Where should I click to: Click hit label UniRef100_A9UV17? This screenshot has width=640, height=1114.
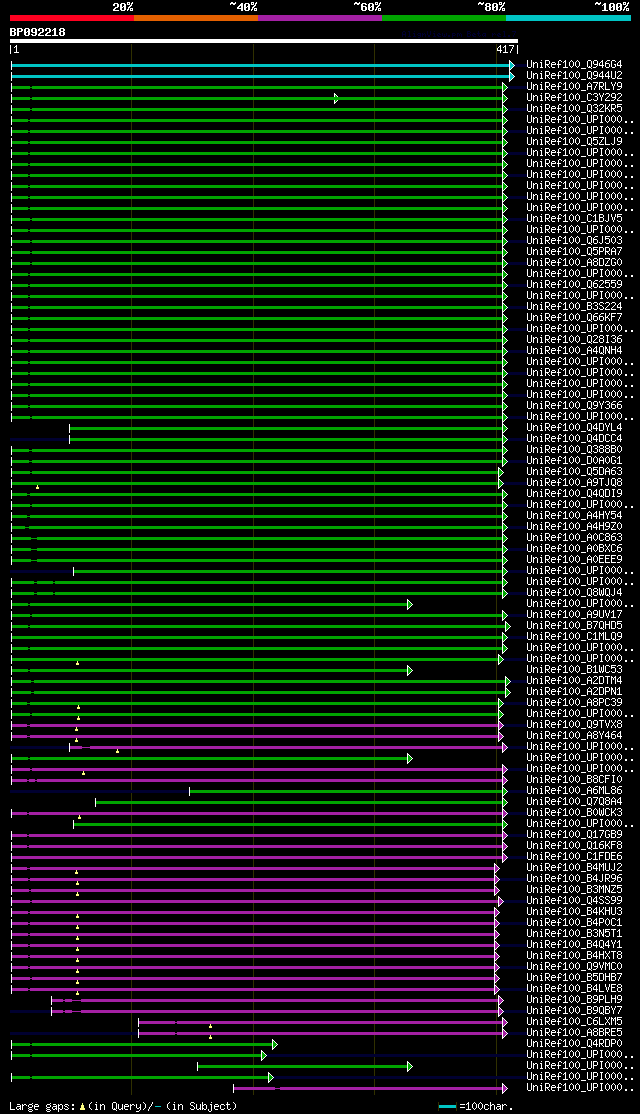tap(575, 614)
